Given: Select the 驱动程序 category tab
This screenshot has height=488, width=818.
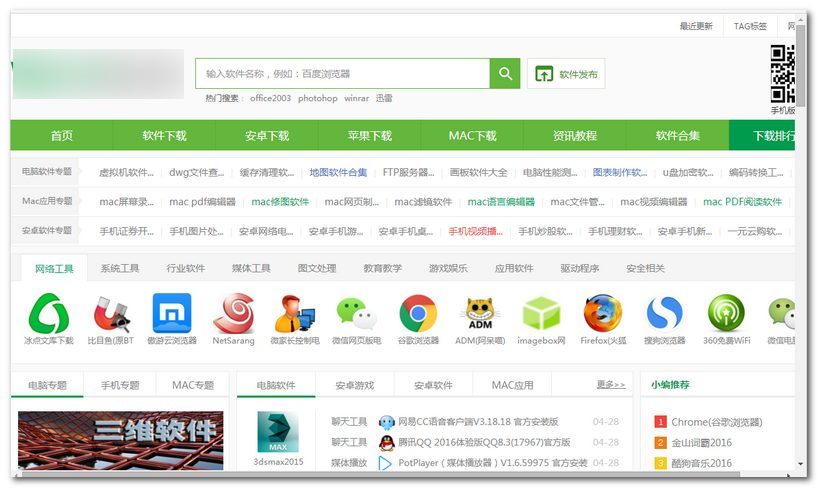Looking at the screenshot, I should (580, 269).
